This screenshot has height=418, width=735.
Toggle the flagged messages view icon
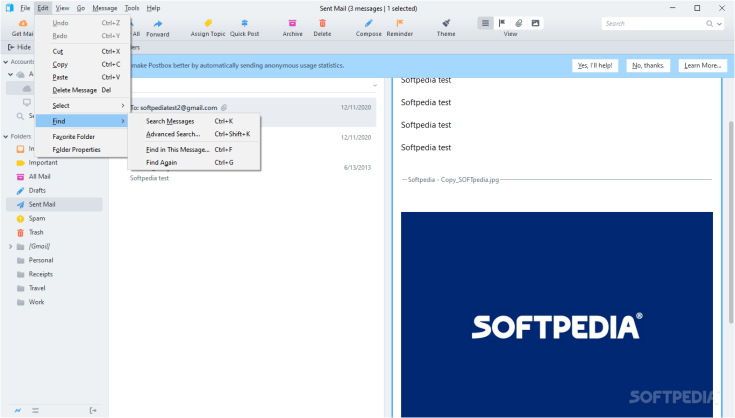(x=502, y=23)
